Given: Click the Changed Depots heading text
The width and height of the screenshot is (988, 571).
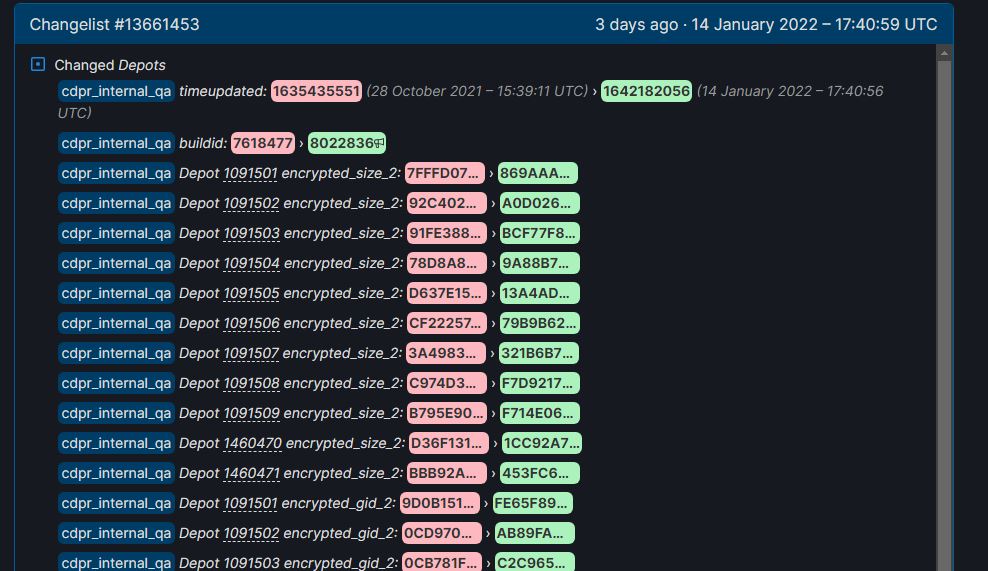Looking at the screenshot, I should coord(110,65).
